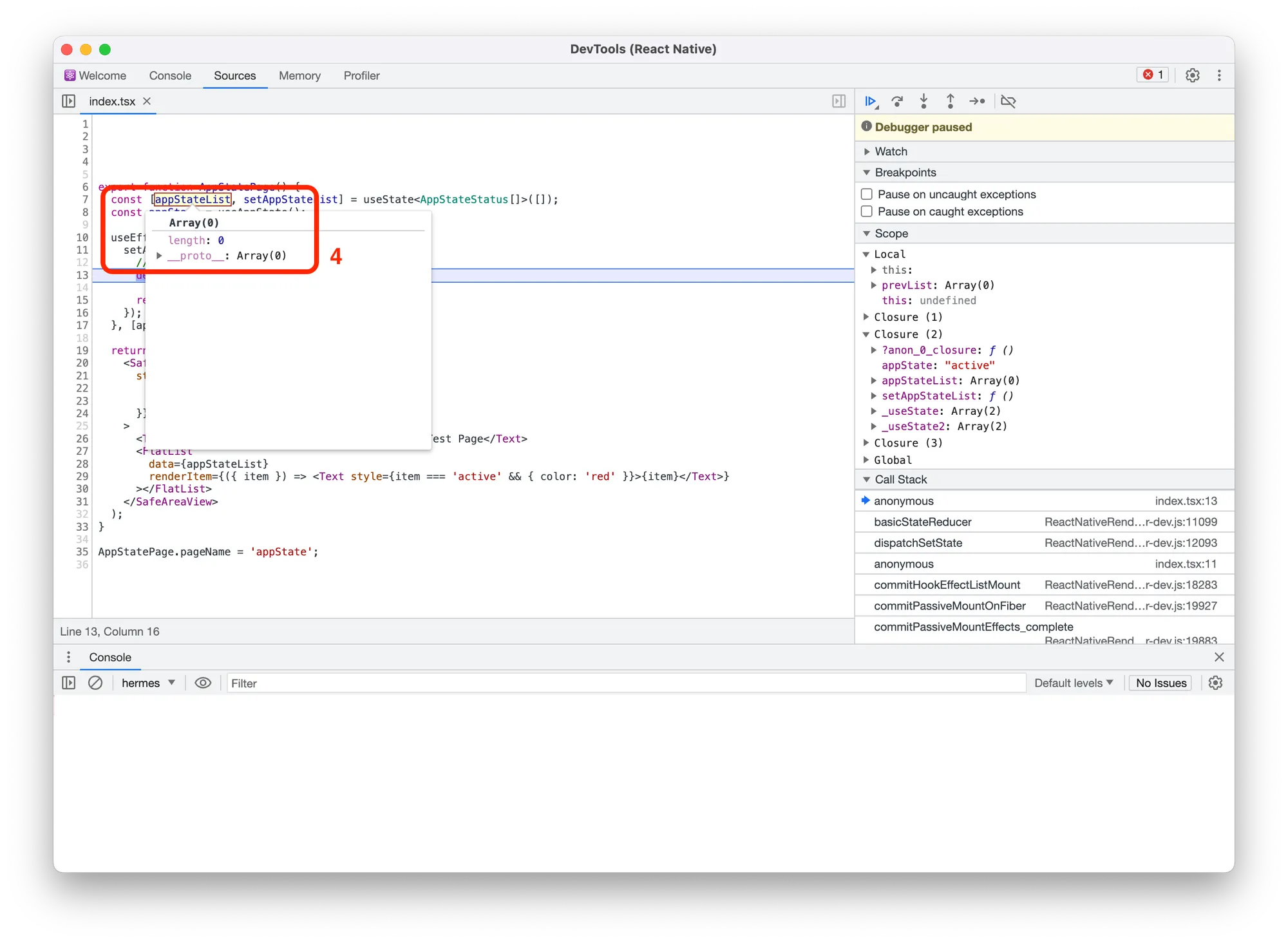Click the Step into function icon
1288x943 pixels.
click(x=923, y=101)
